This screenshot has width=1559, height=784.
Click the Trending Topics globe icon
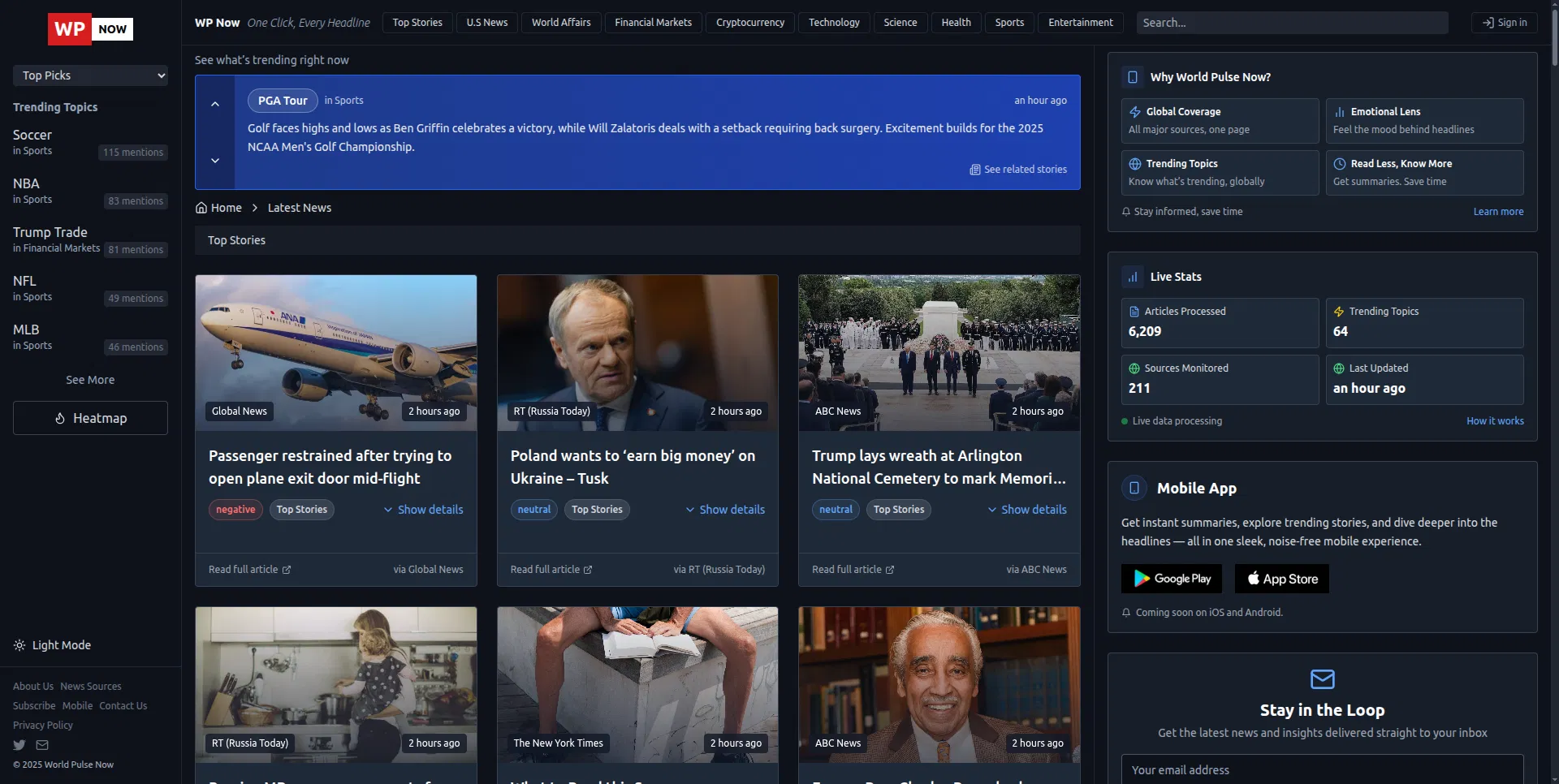1134,163
